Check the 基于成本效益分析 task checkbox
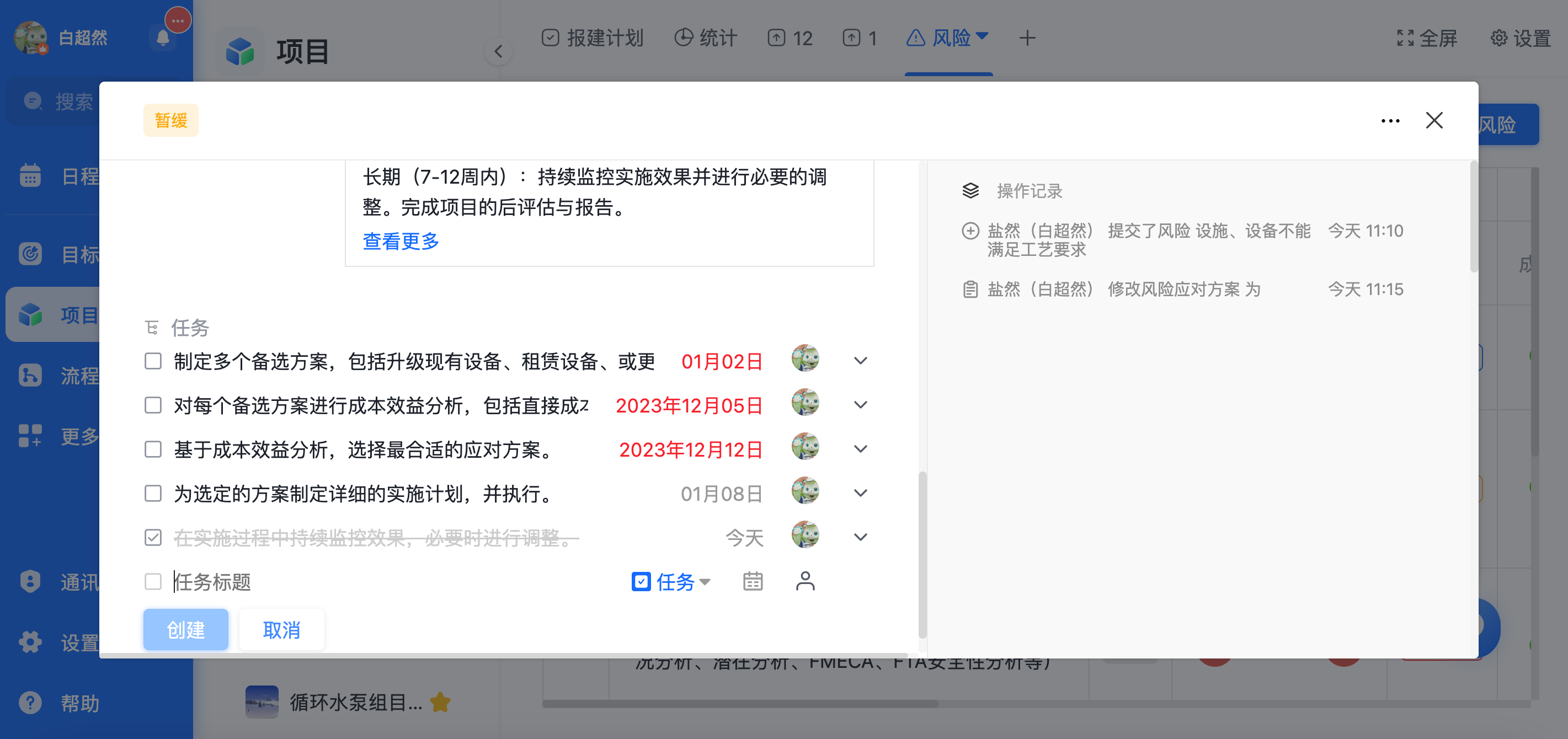This screenshot has width=1568, height=739. point(153,449)
